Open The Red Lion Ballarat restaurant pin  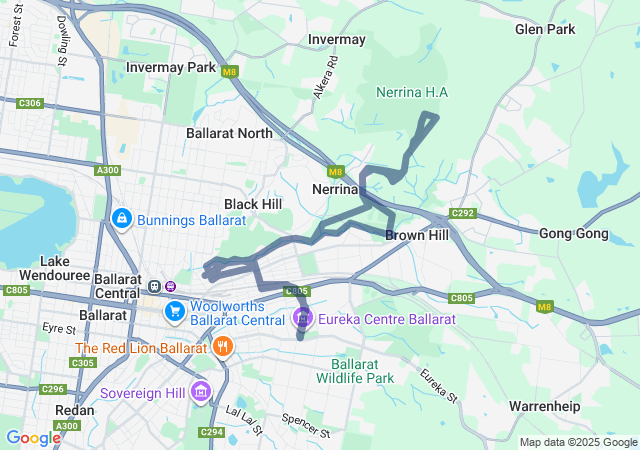223,347
